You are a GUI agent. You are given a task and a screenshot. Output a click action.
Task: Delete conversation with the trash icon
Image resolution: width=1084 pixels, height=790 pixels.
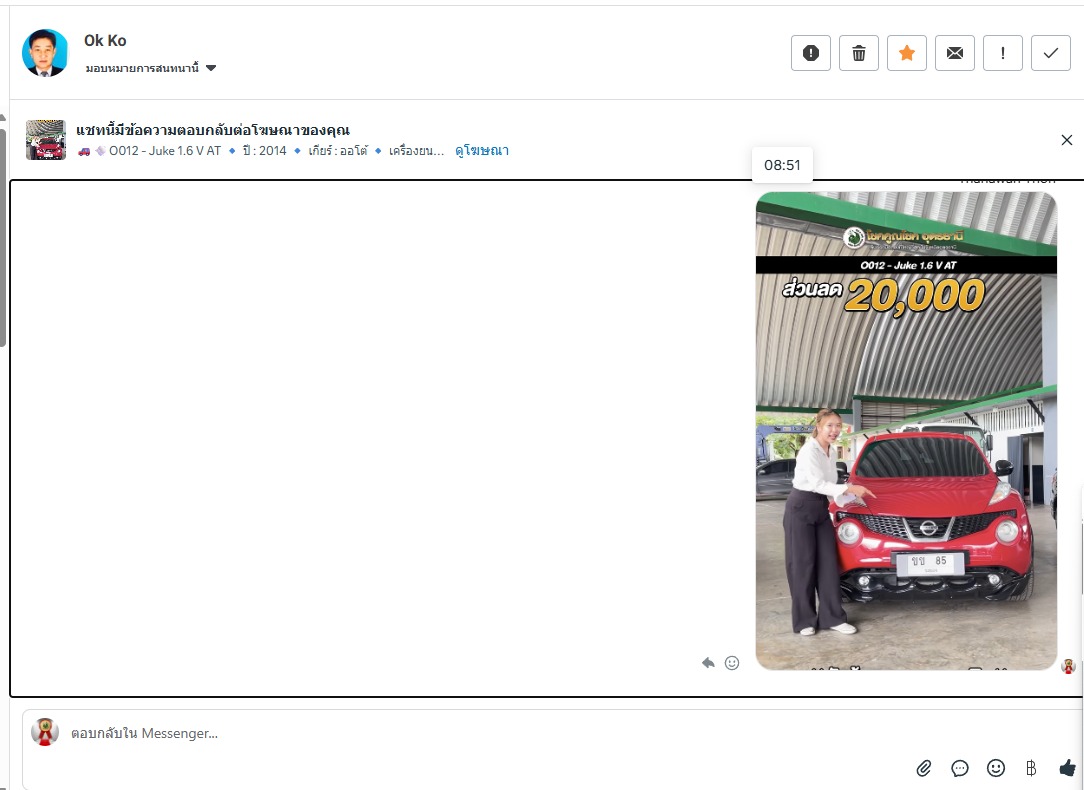(x=859, y=53)
